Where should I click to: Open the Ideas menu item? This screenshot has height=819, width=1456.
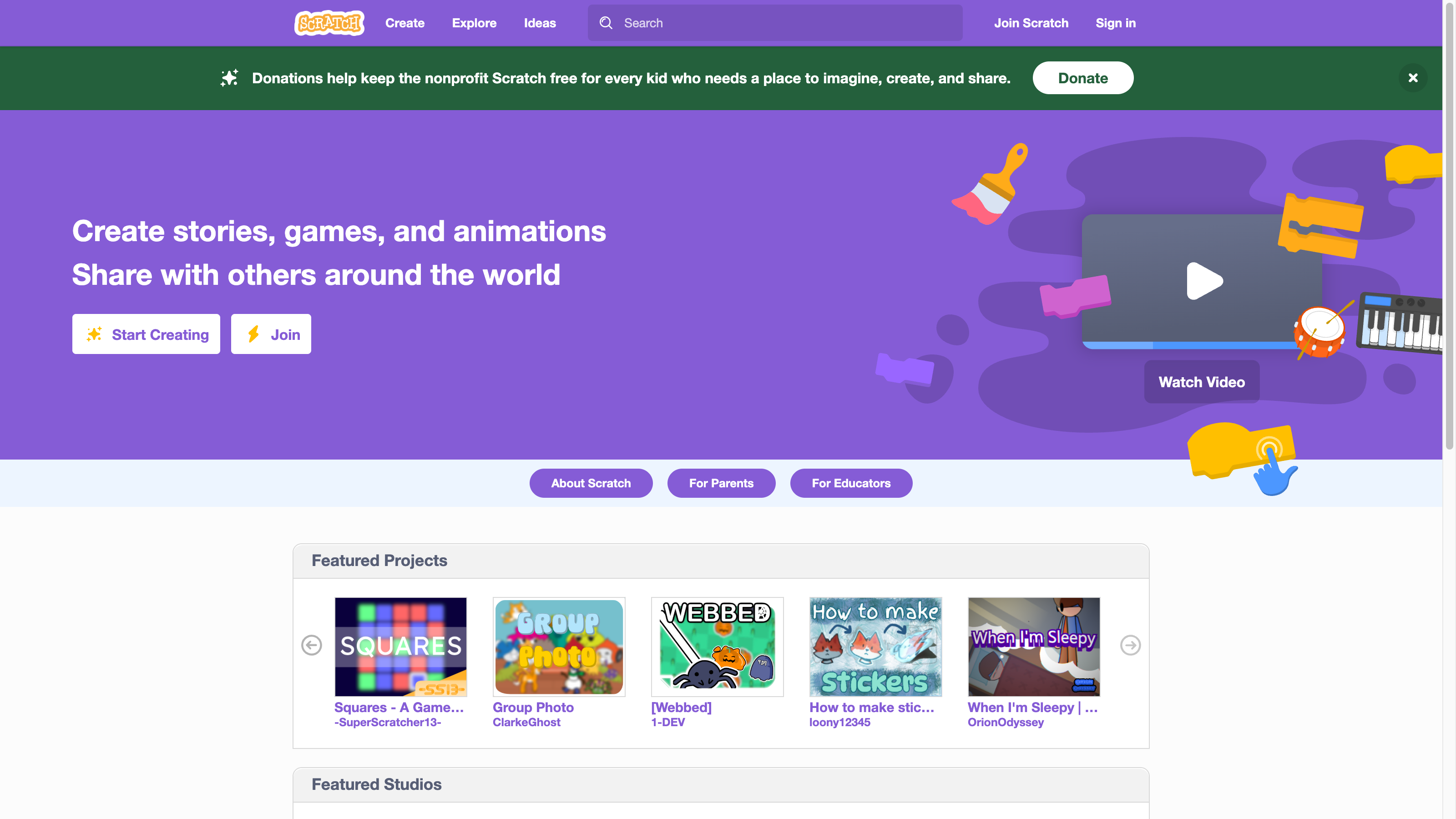pos(539,23)
